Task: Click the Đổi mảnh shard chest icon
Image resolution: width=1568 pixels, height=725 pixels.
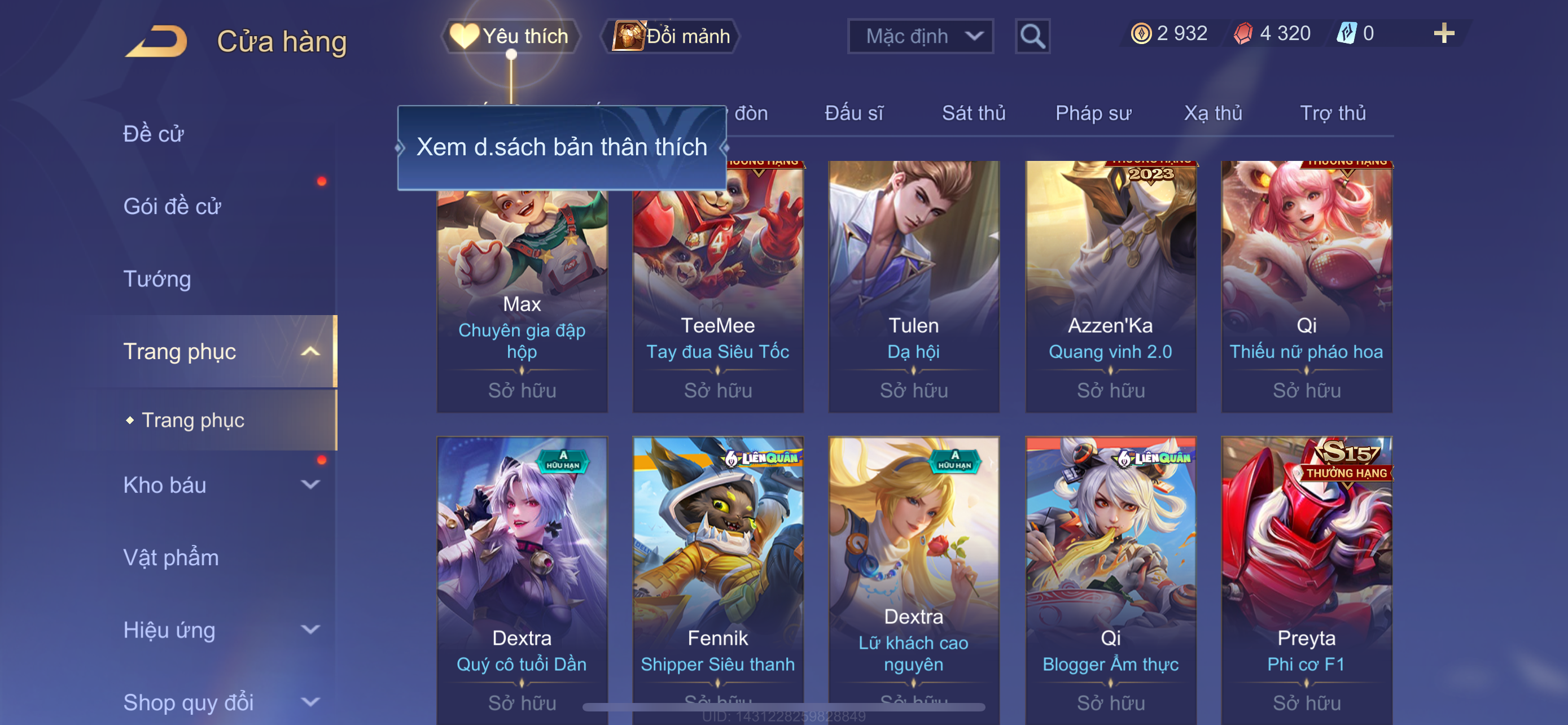Action: 628,36
